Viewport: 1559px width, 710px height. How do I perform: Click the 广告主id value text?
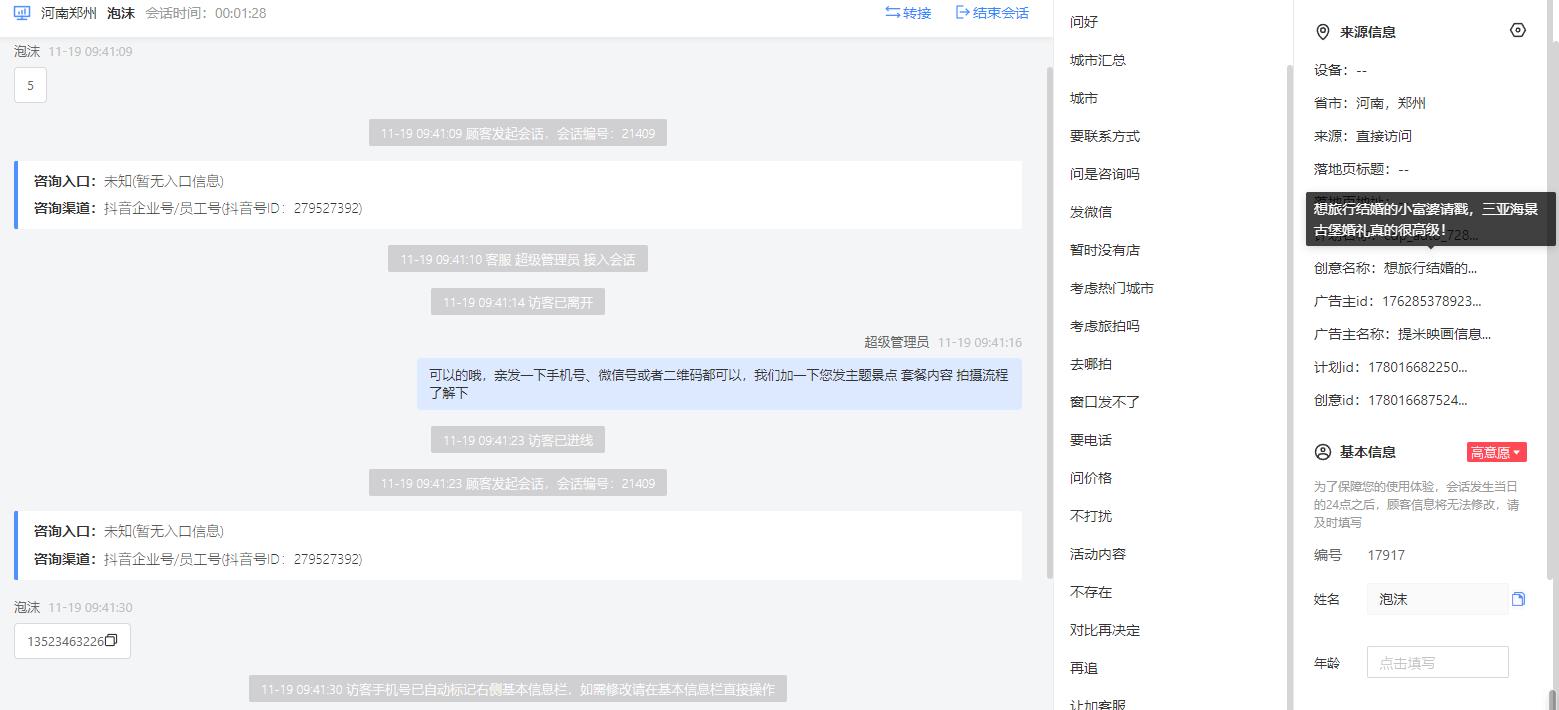click(x=1432, y=301)
